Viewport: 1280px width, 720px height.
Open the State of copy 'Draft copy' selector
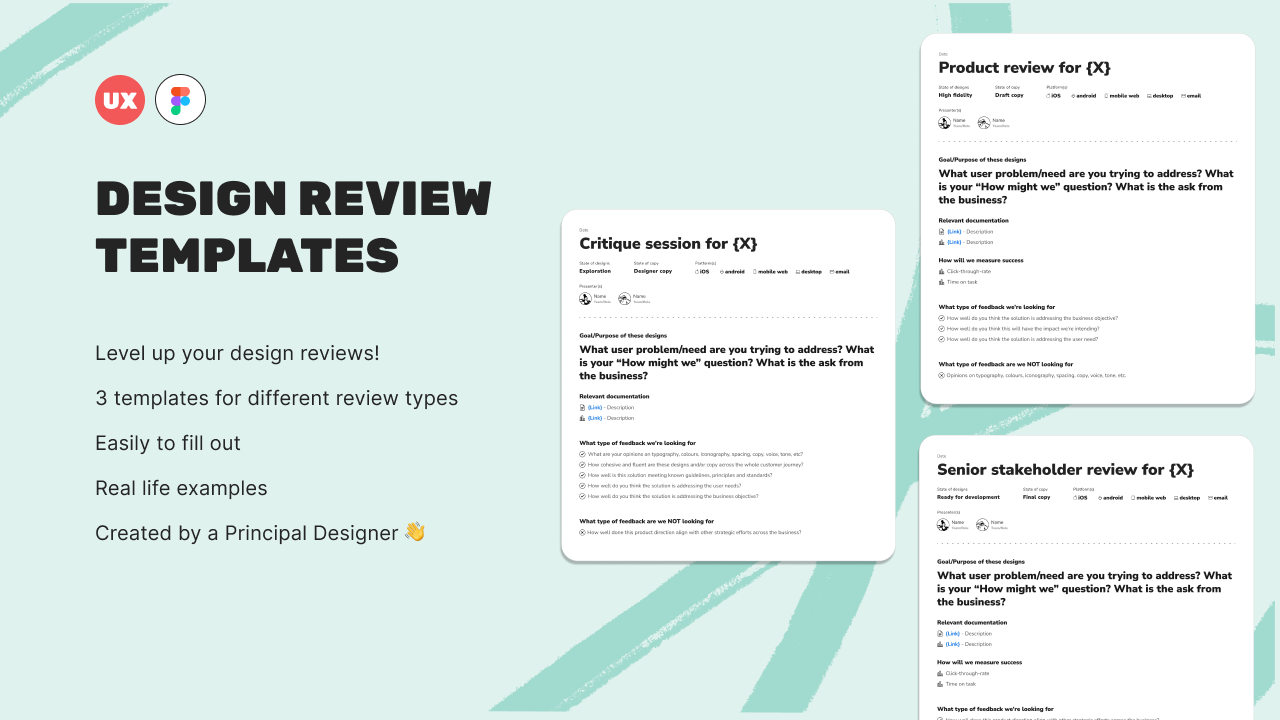(1009, 95)
